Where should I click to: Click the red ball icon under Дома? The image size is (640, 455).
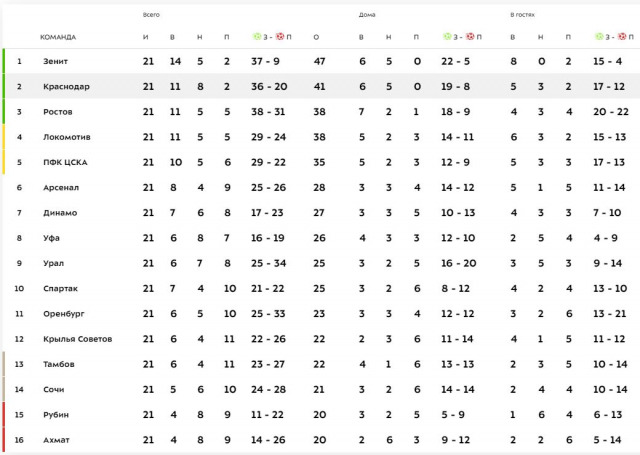469,37
